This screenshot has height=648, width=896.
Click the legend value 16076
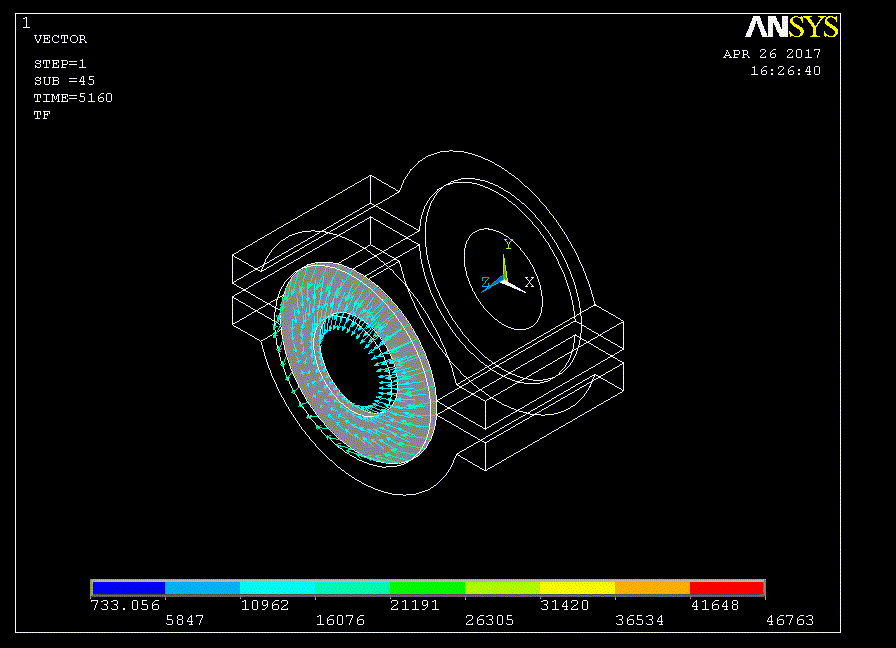(x=340, y=620)
